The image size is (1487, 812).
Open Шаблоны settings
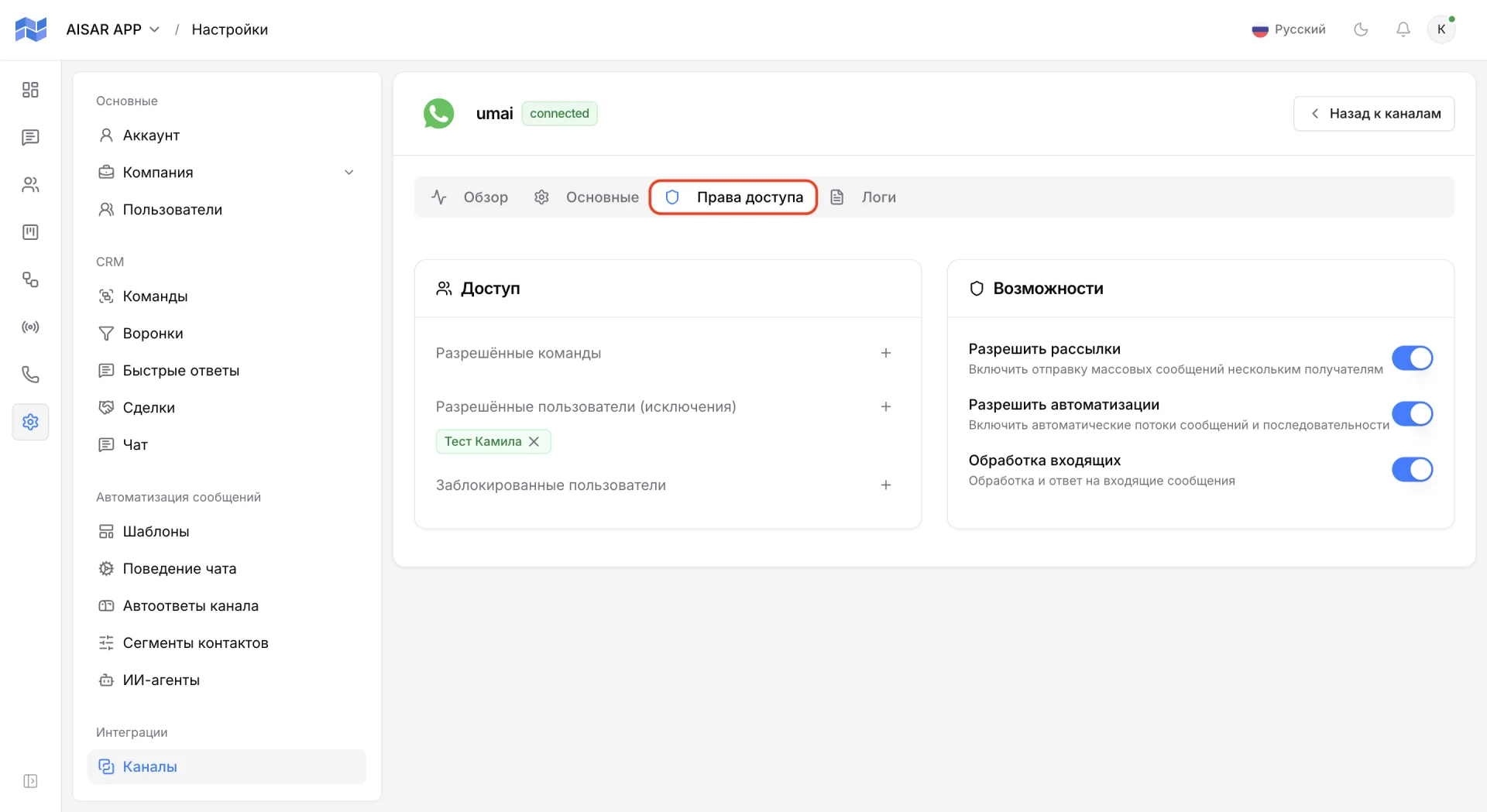pyautogui.click(x=226, y=532)
